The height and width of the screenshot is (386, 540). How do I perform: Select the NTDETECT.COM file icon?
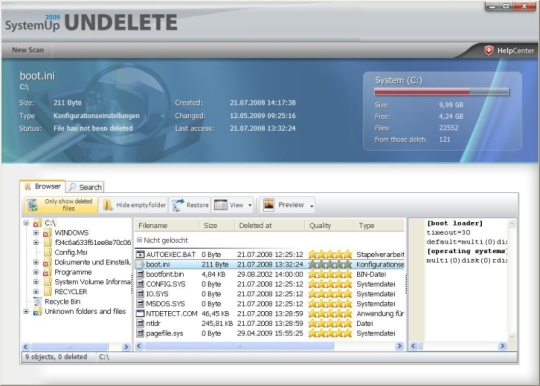tap(140, 314)
